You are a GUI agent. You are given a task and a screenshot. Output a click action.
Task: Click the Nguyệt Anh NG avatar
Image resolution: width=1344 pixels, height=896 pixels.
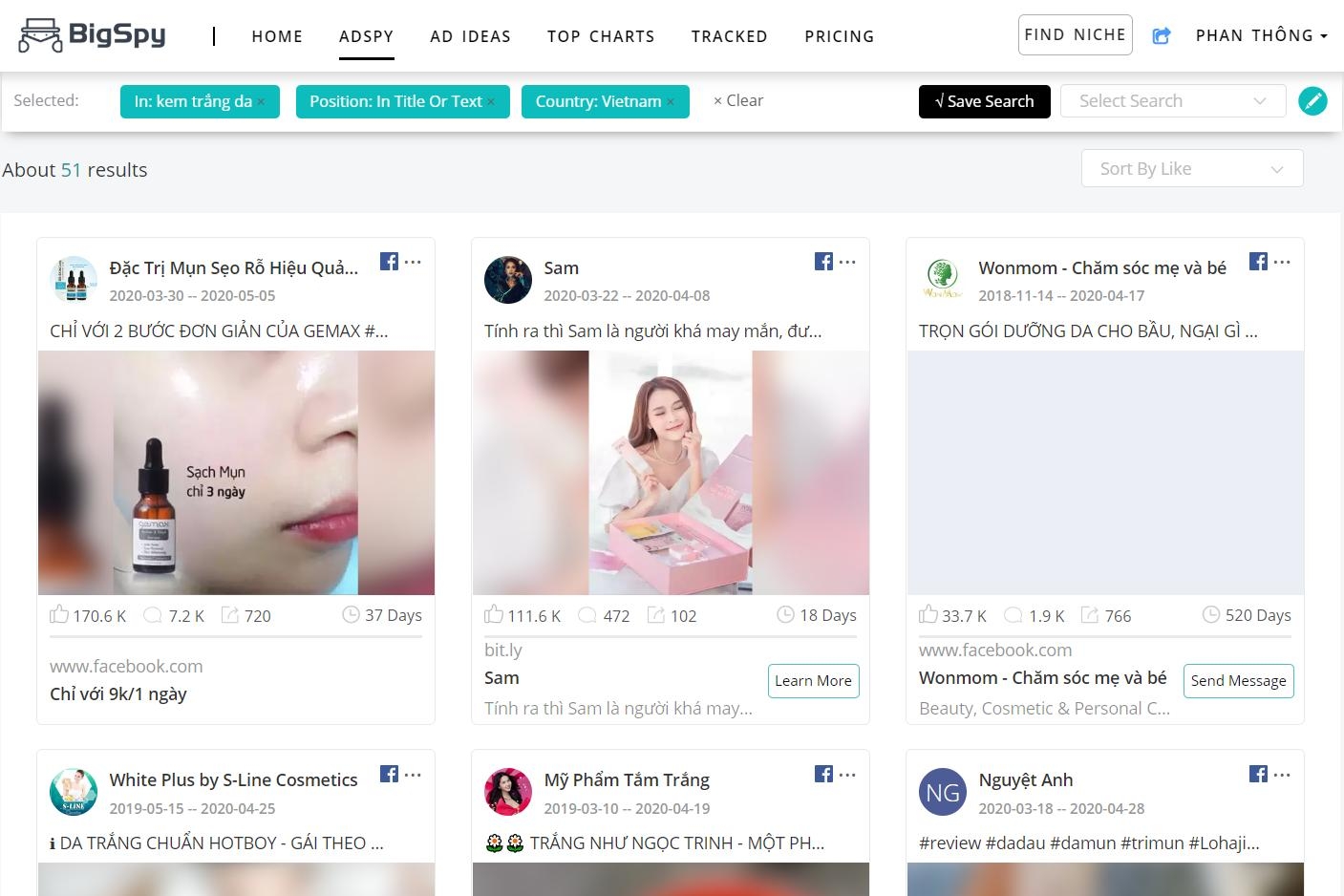click(x=943, y=793)
